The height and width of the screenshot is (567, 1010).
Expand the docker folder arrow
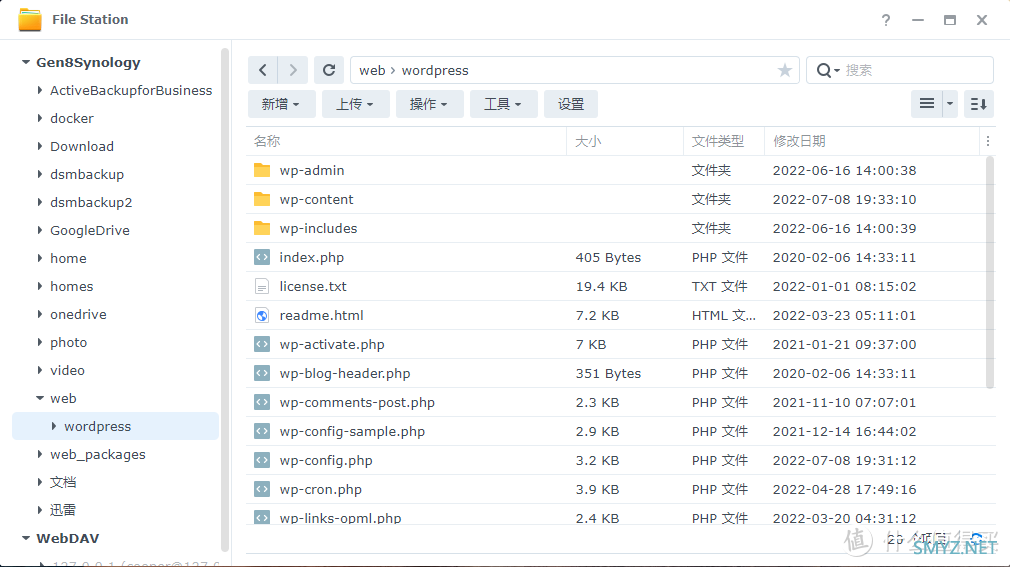(40, 118)
